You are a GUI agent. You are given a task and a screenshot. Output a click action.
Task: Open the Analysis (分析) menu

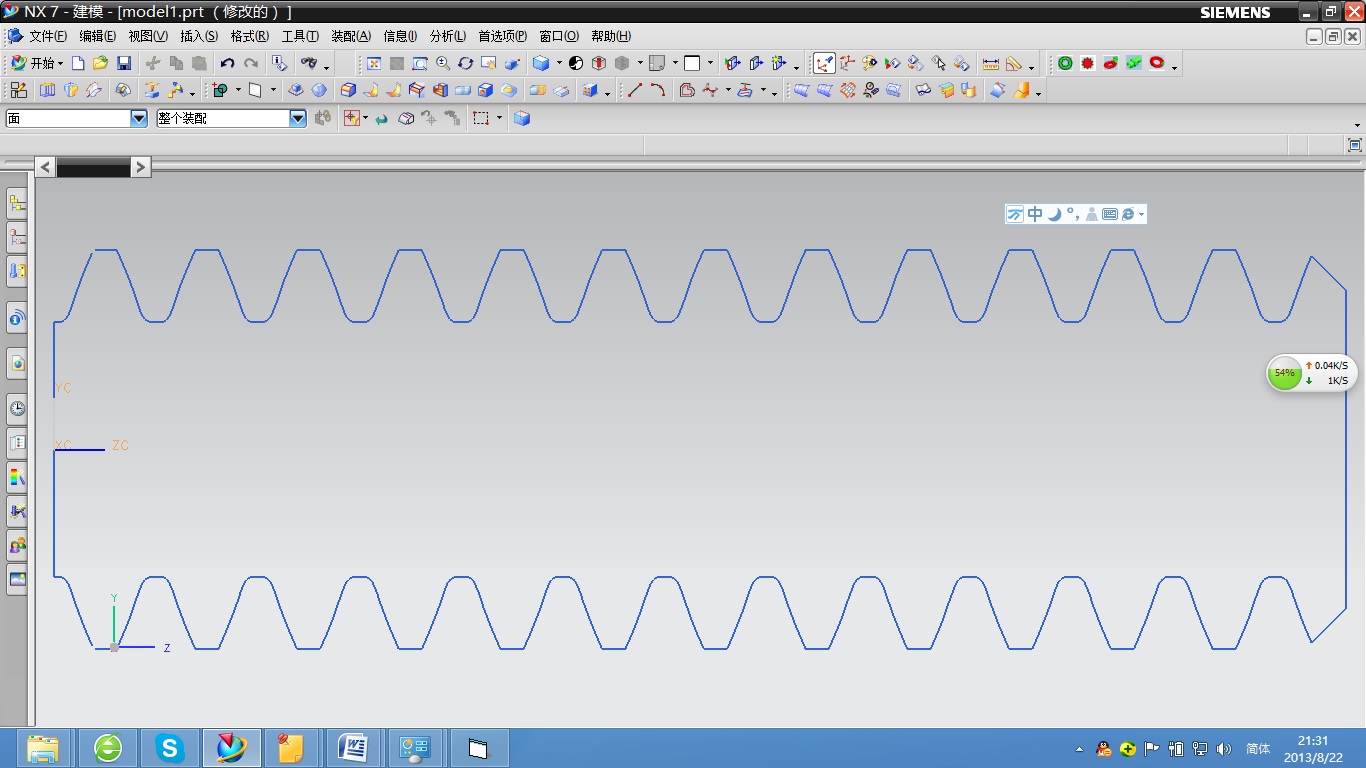click(x=448, y=36)
